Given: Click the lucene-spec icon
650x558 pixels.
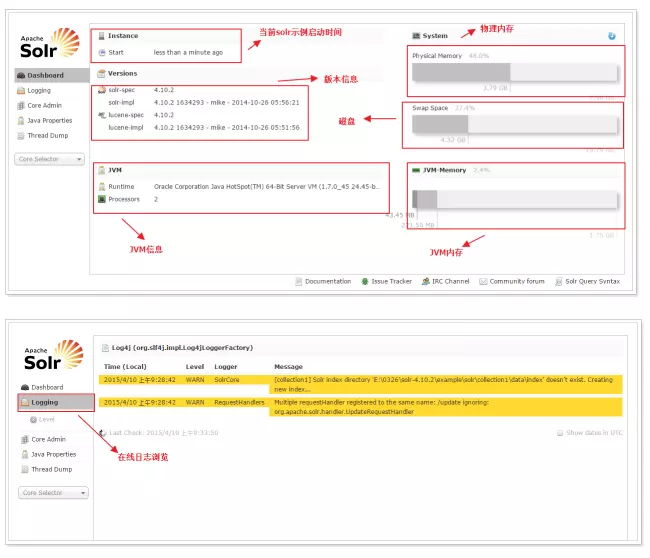Looking at the screenshot, I should (x=102, y=115).
